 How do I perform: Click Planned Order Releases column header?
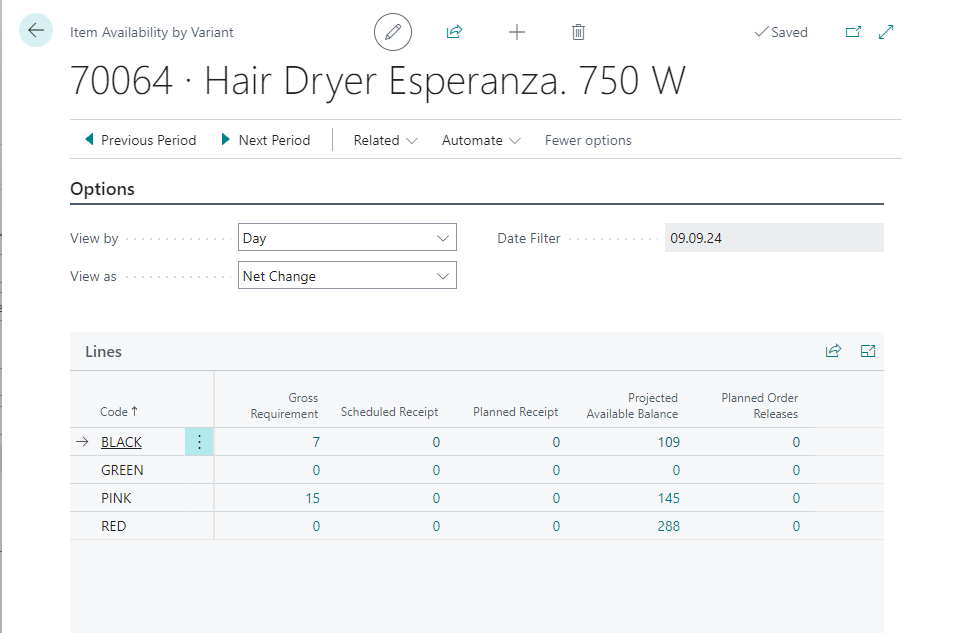point(759,405)
